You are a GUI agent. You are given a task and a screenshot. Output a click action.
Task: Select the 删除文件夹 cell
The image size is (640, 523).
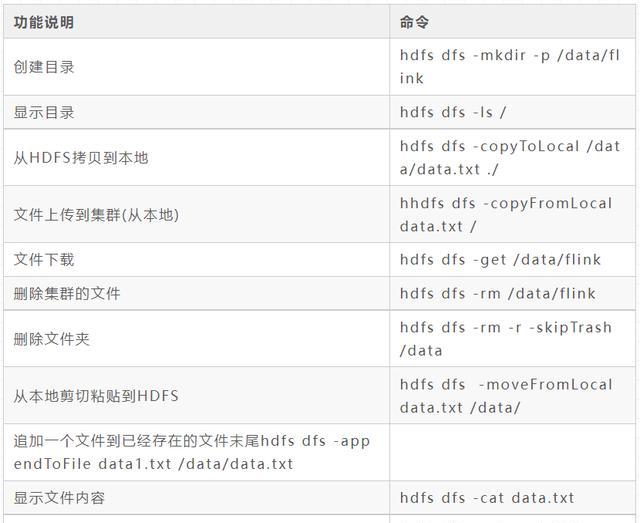[52, 339]
